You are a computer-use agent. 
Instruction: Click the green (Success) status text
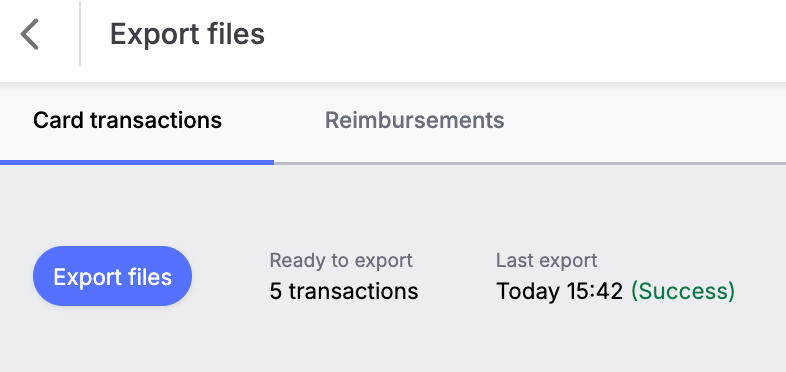tap(683, 291)
